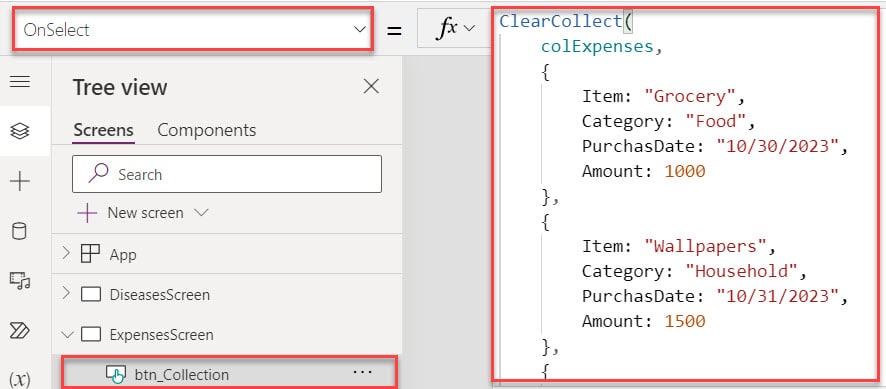Image resolution: width=886 pixels, height=389 pixels.
Task: Click colExpenses in the formula bar
Action: coord(597,46)
